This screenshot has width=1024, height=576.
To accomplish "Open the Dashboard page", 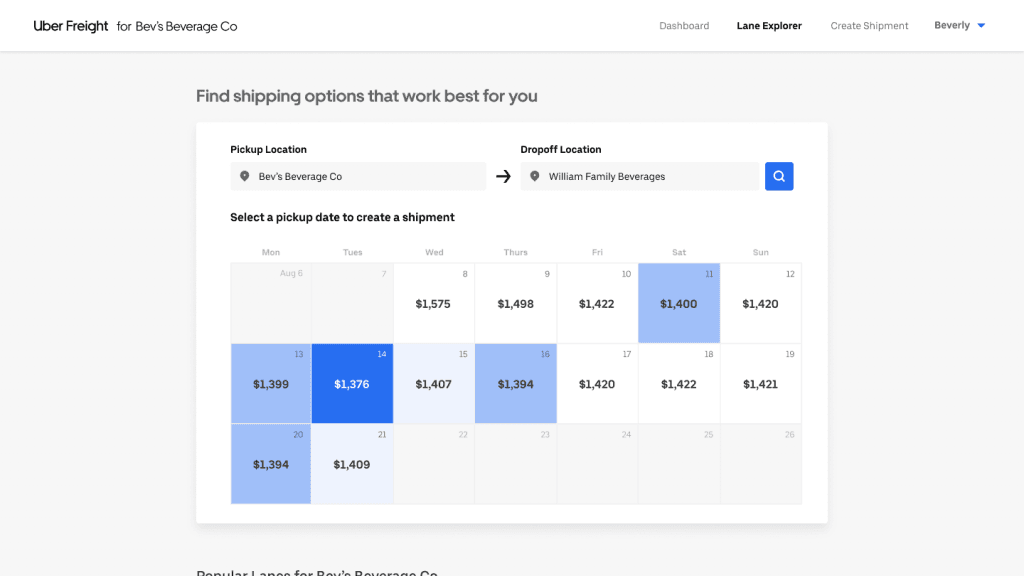I will click(x=684, y=26).
